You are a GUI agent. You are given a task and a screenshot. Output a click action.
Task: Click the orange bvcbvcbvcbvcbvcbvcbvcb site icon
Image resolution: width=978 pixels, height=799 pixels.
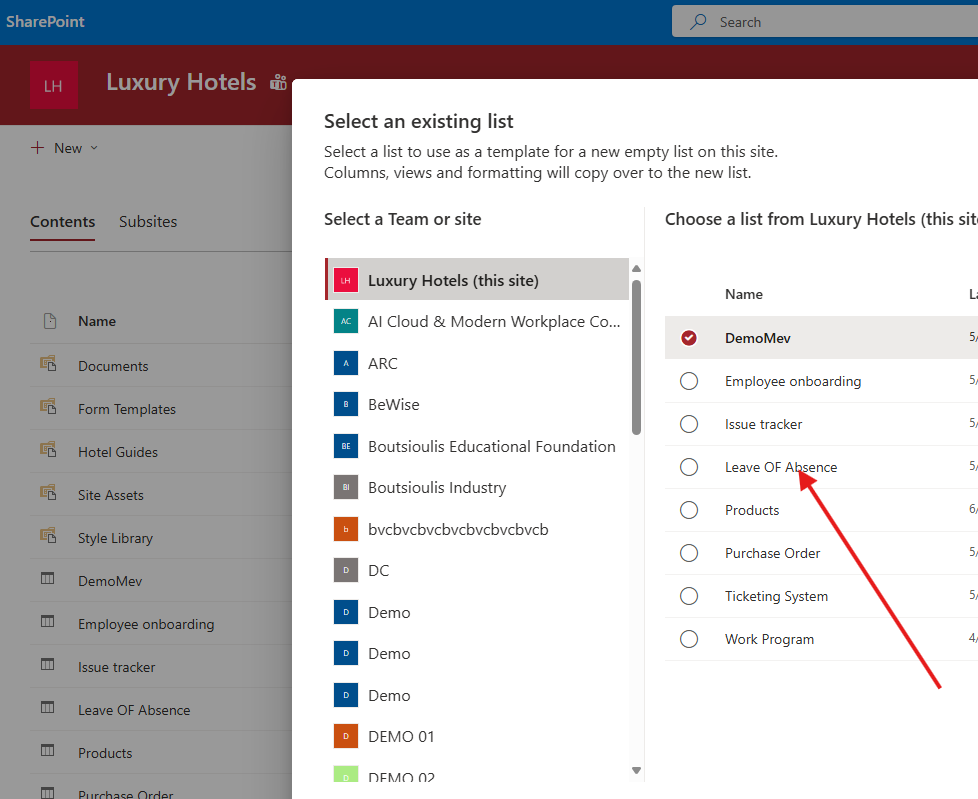[346, 529]
